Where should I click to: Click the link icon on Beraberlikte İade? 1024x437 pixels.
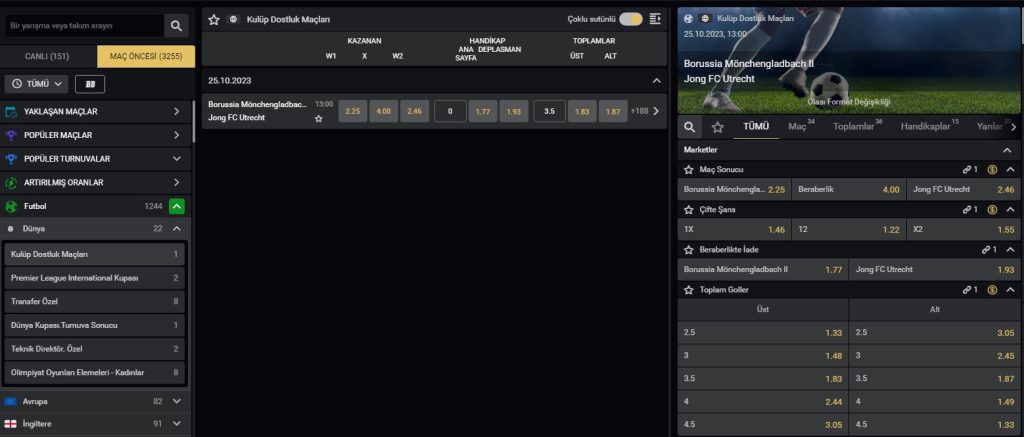tap(983, 249)
